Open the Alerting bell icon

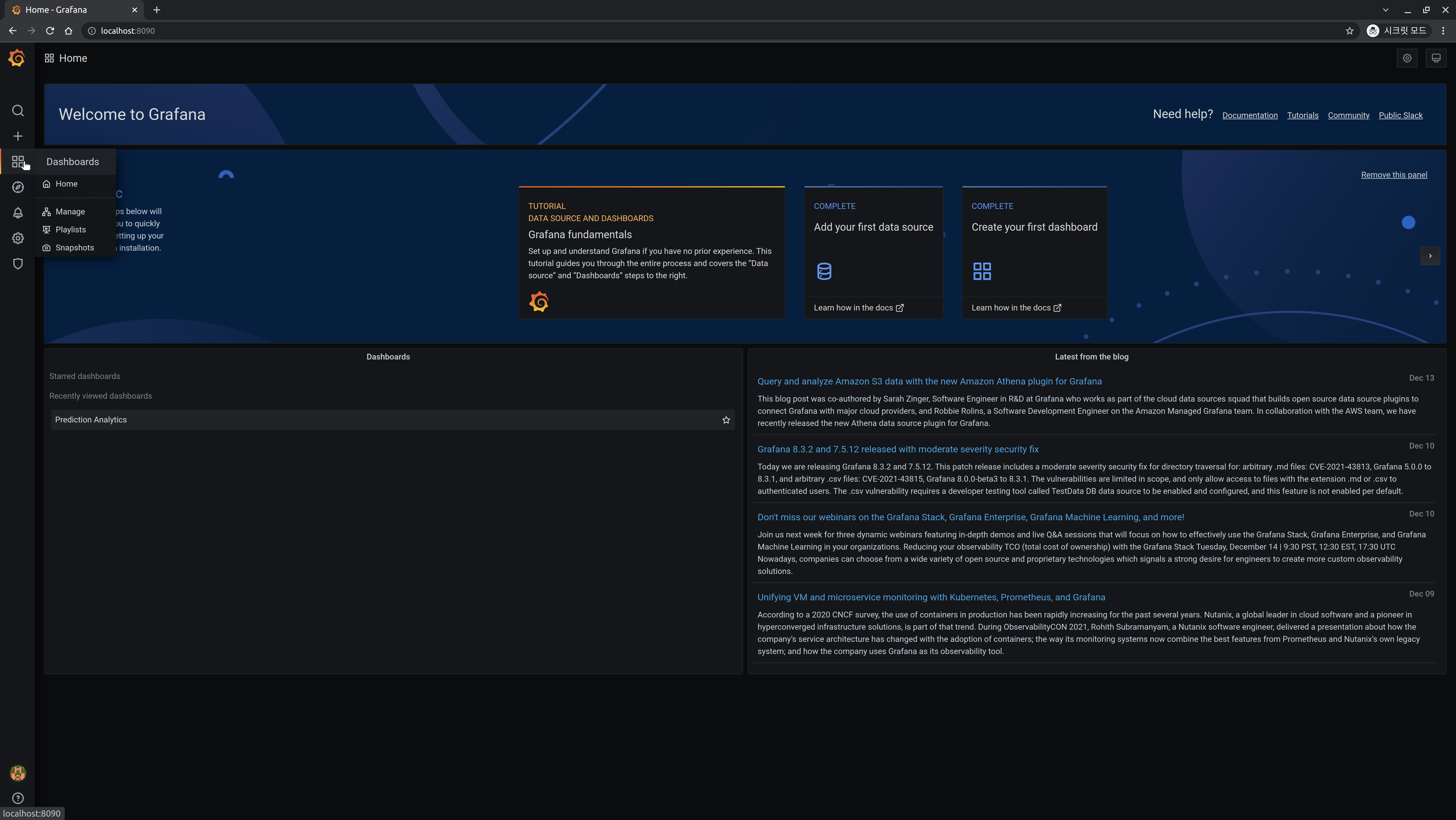tap(17, 212)
